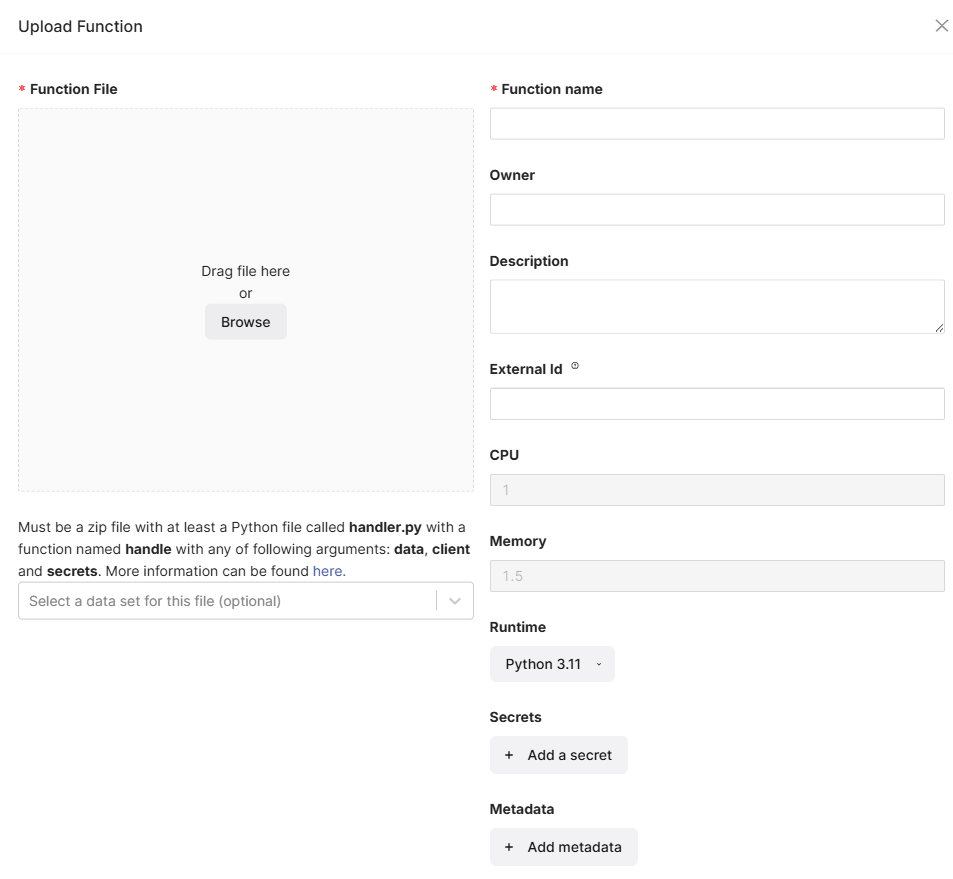953x879 pixels.
Task: Click the Add a secret button
Action: (559, 755)
